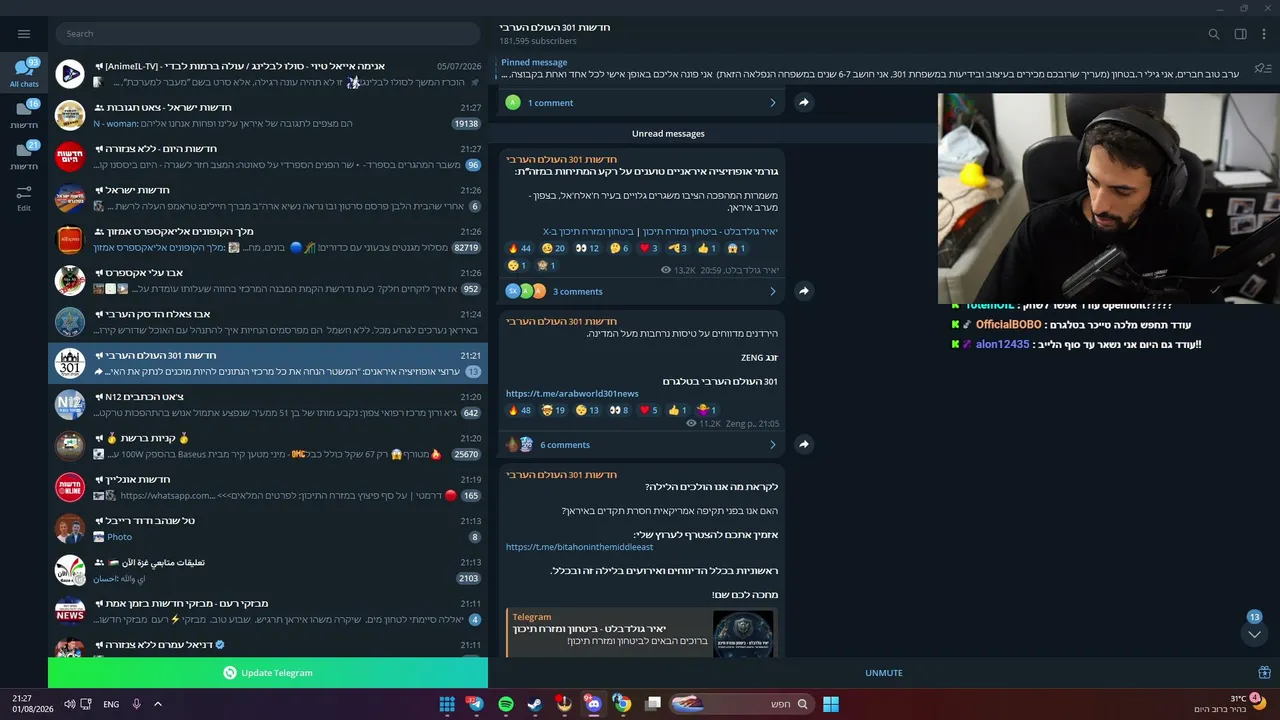Click the microphone tray icon
1280x720 pixels.
coord(136,704)
